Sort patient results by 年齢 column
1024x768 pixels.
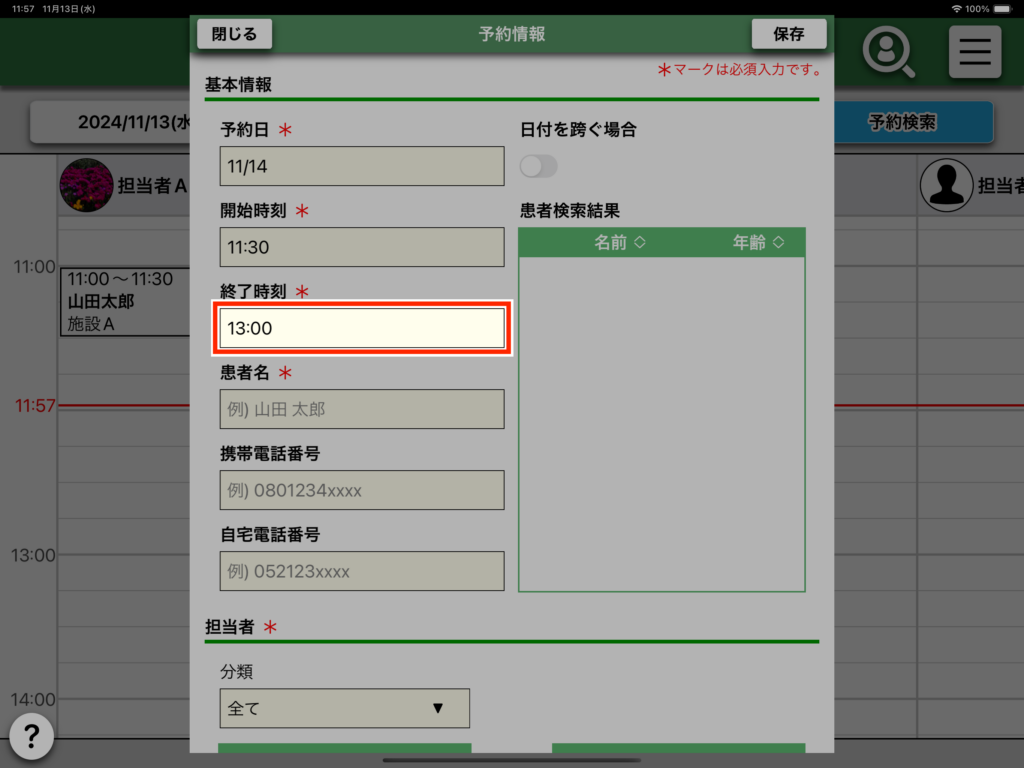click(x=758, y=243)
